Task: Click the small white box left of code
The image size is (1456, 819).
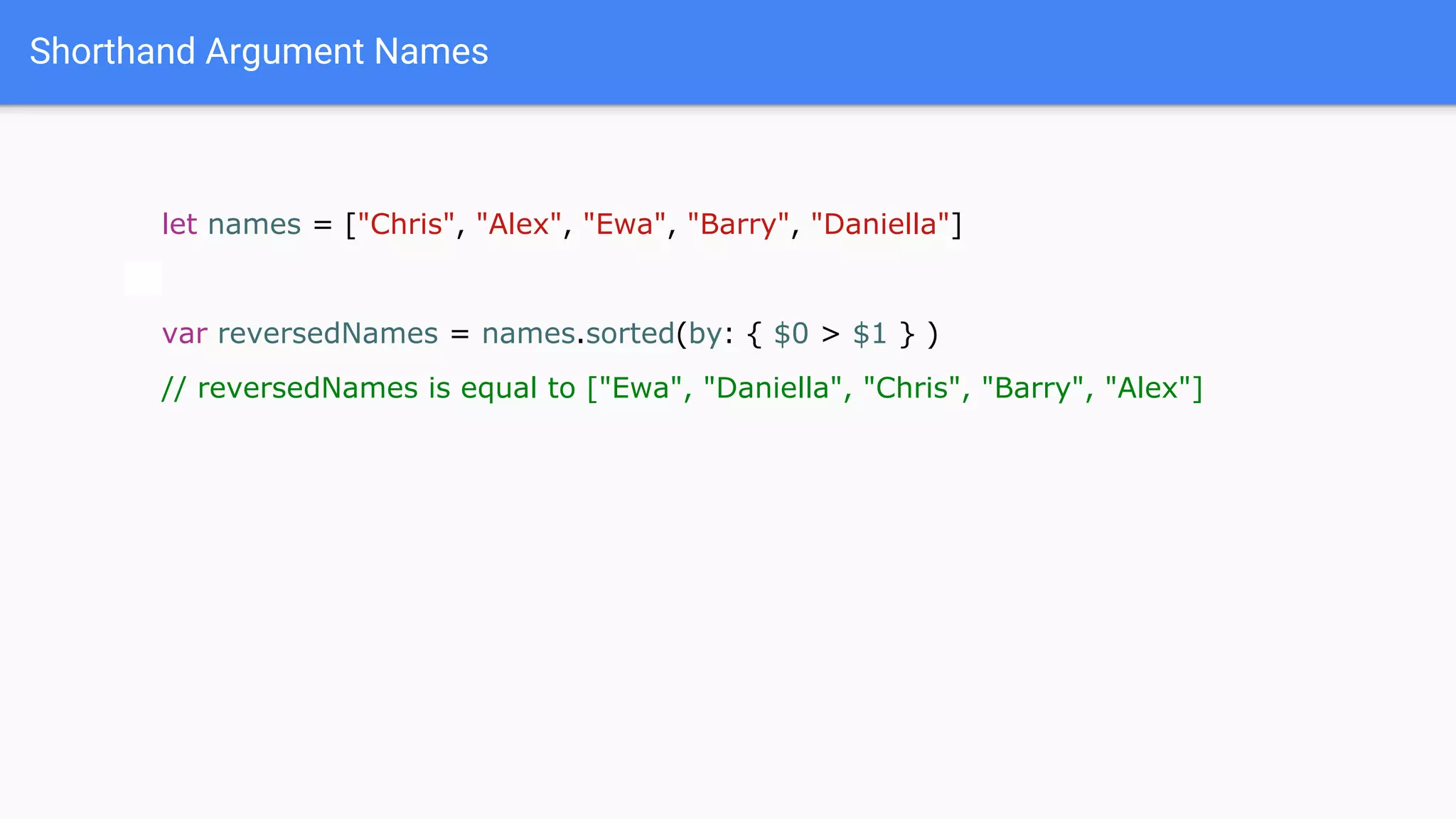Action: point(144,278)
